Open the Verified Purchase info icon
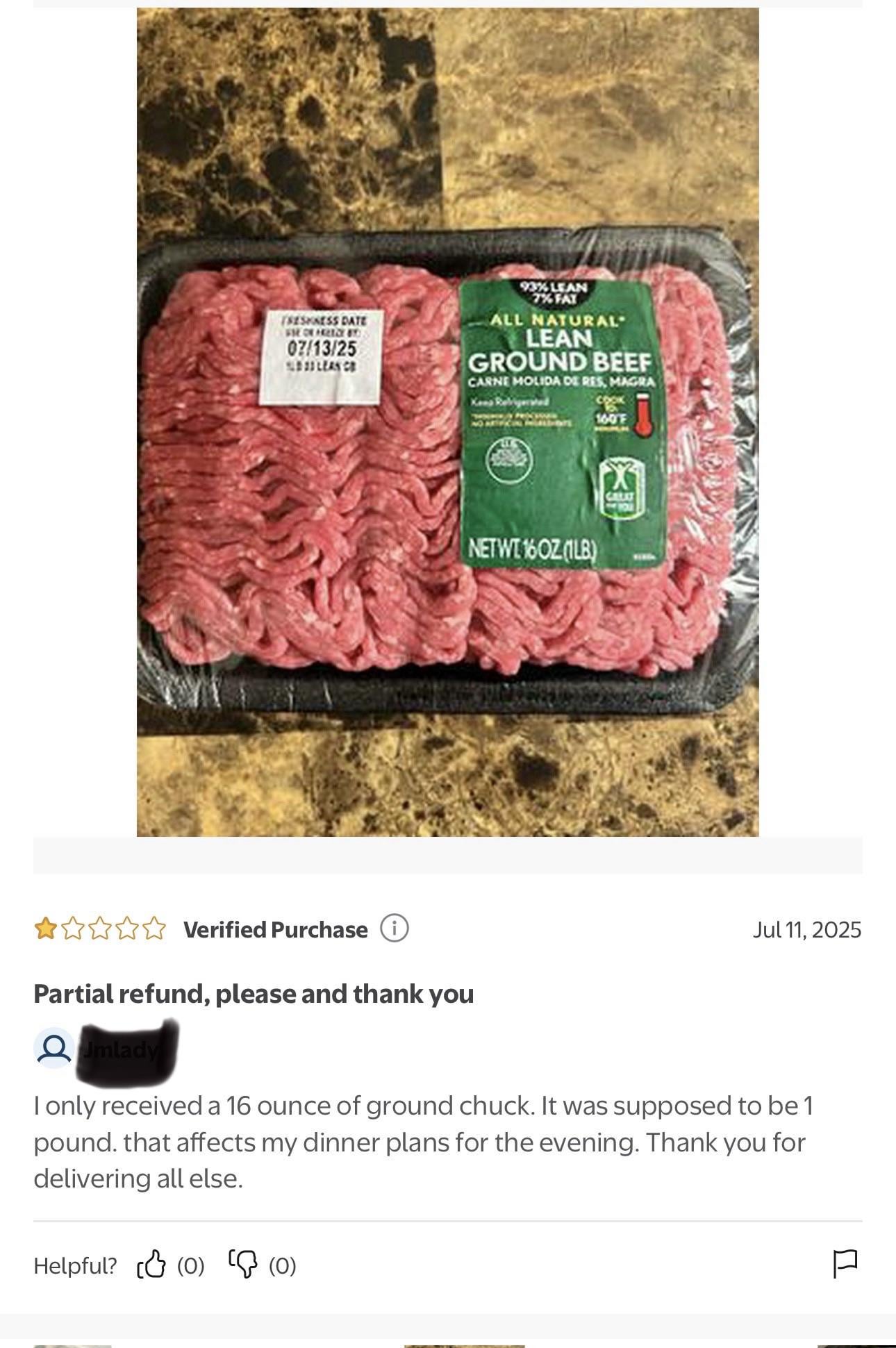Image resolution: width=896 pixels, height=1348 pixels. (x=394, y=929)
